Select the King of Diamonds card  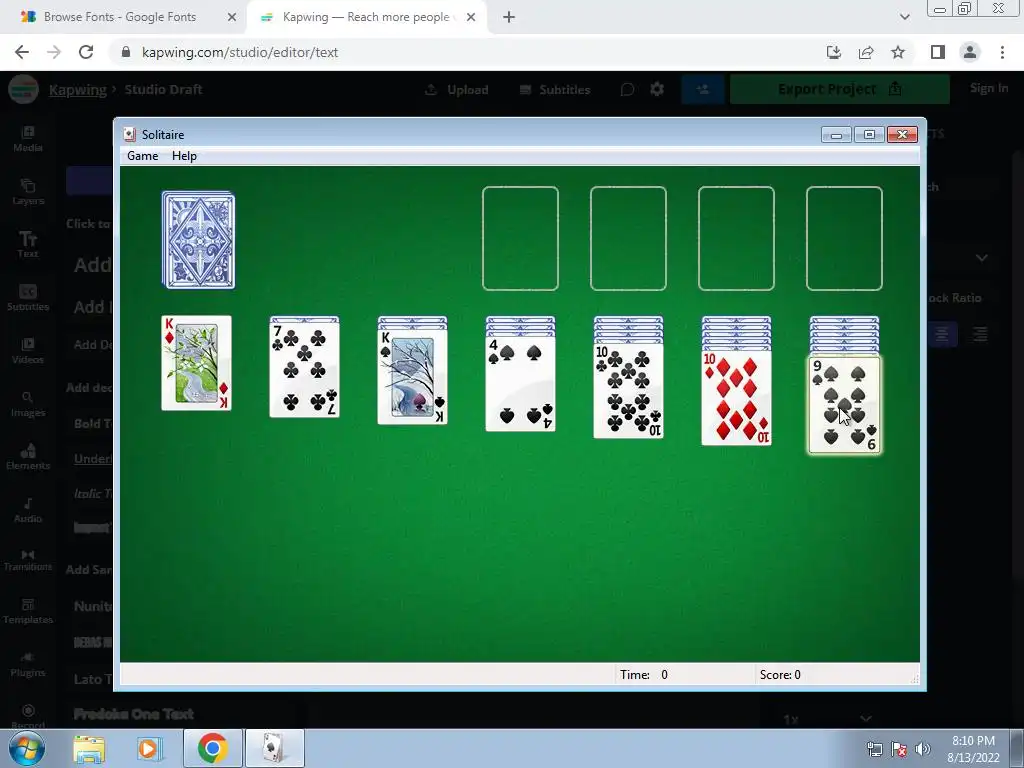[x=197, y=363]
